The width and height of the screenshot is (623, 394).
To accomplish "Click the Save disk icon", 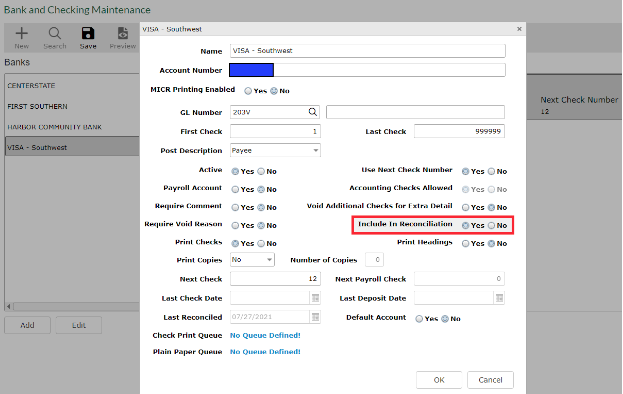I will [x=88, y=33].
